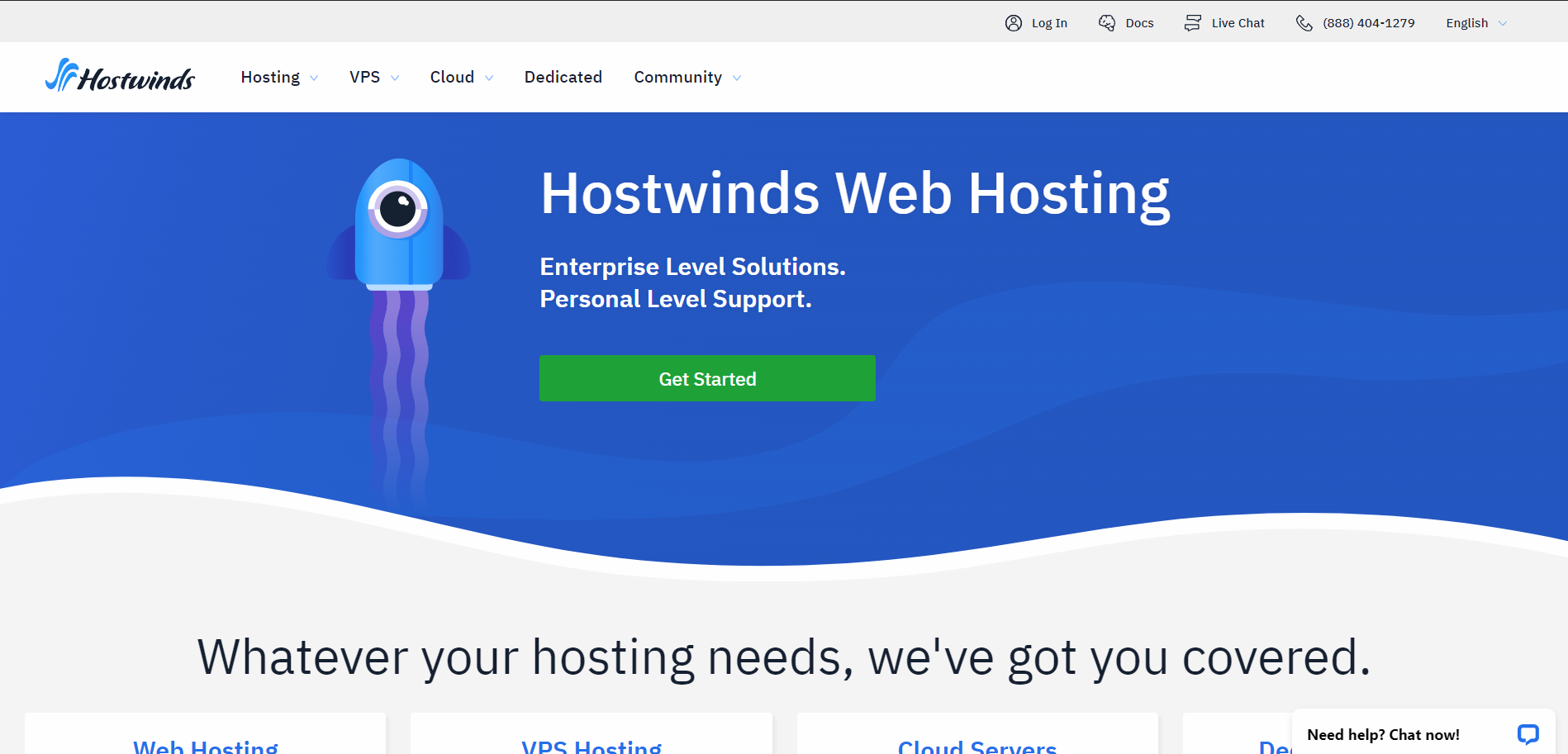Expand the VPS menu chevron

click(395, 78)
